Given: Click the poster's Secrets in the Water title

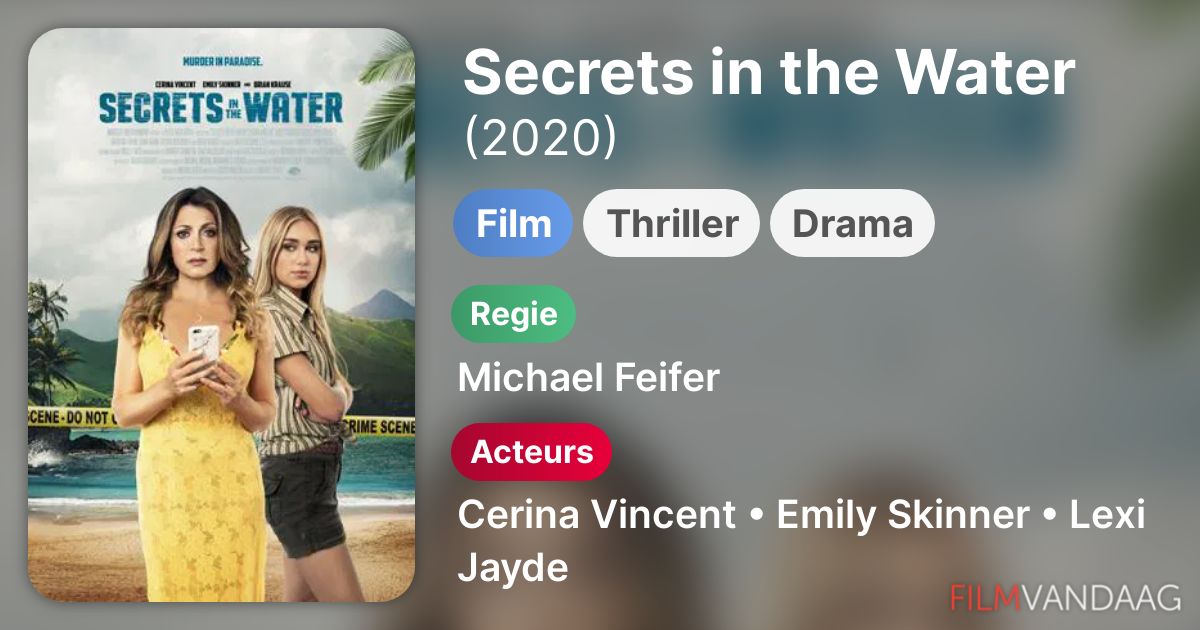Looking at the screenshot, I should point(221,106).
